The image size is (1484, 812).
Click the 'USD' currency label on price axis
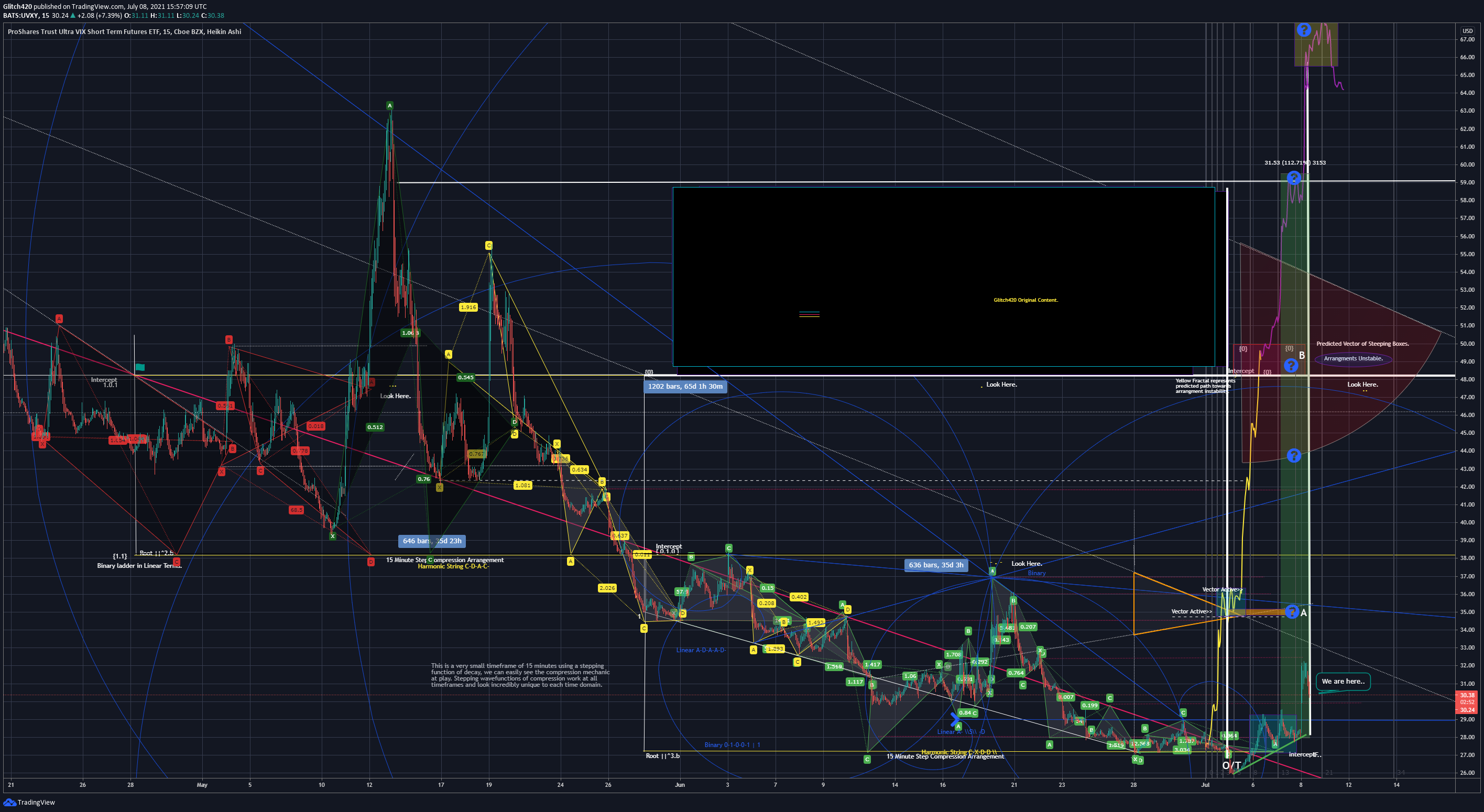pos(1468,31)
